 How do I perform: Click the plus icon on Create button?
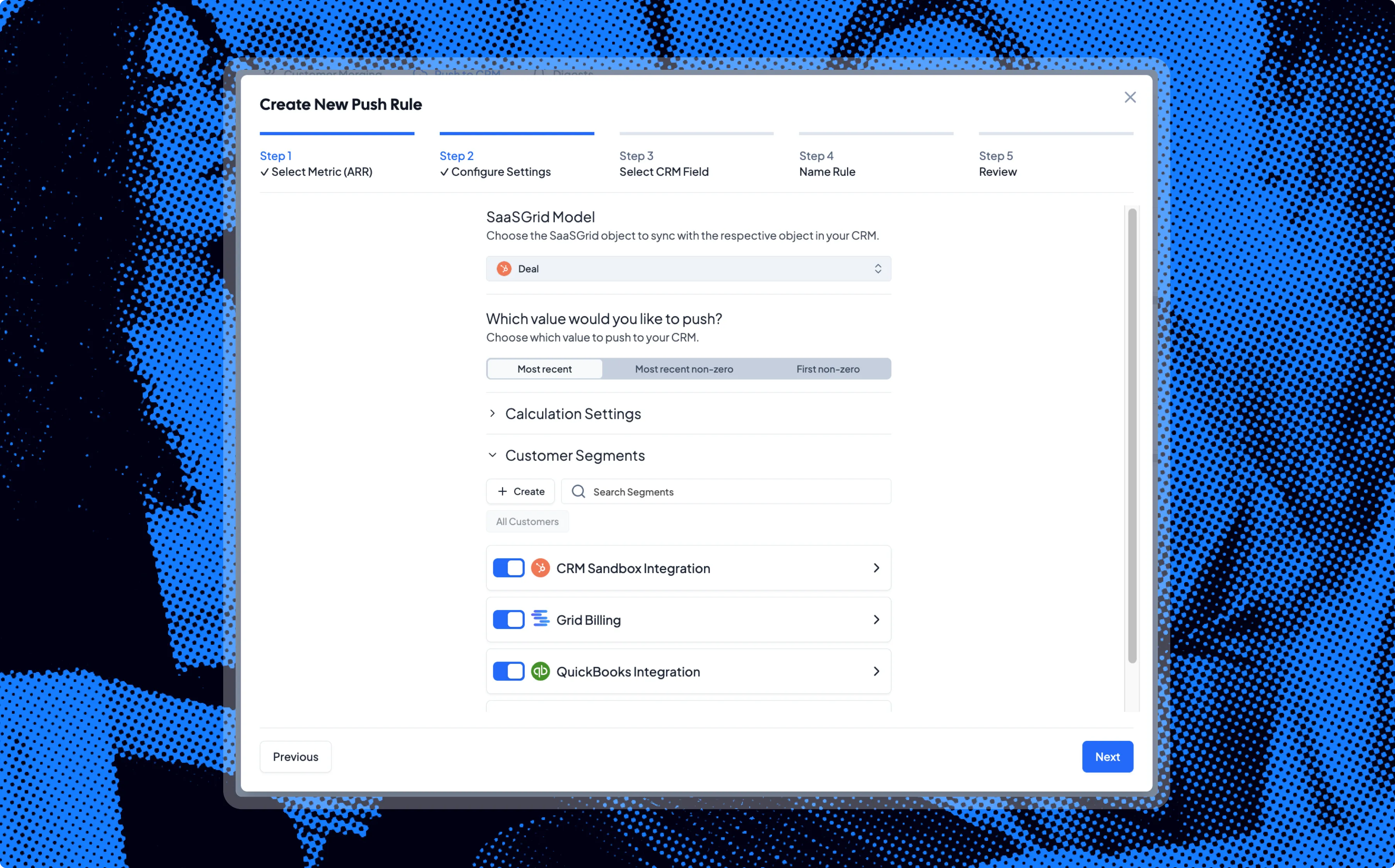tap(502, 491)
